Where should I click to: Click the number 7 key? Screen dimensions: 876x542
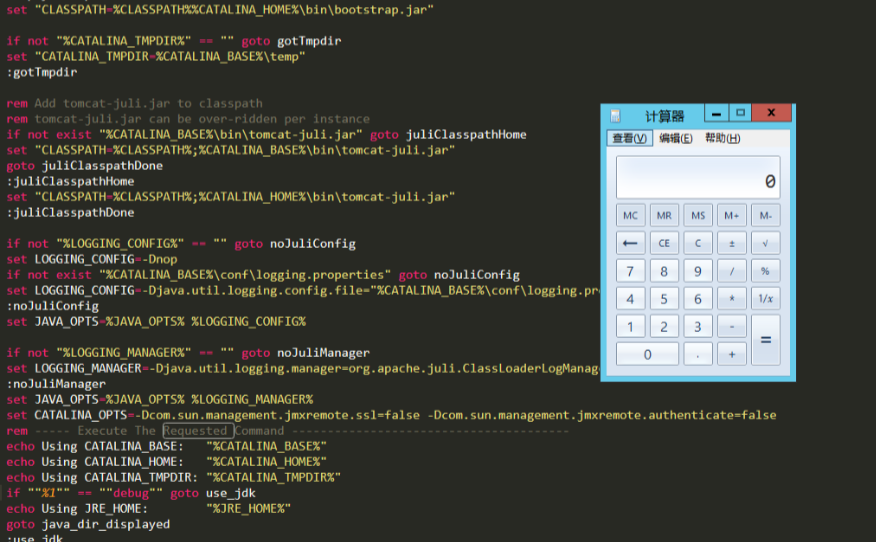pos(630,271)
